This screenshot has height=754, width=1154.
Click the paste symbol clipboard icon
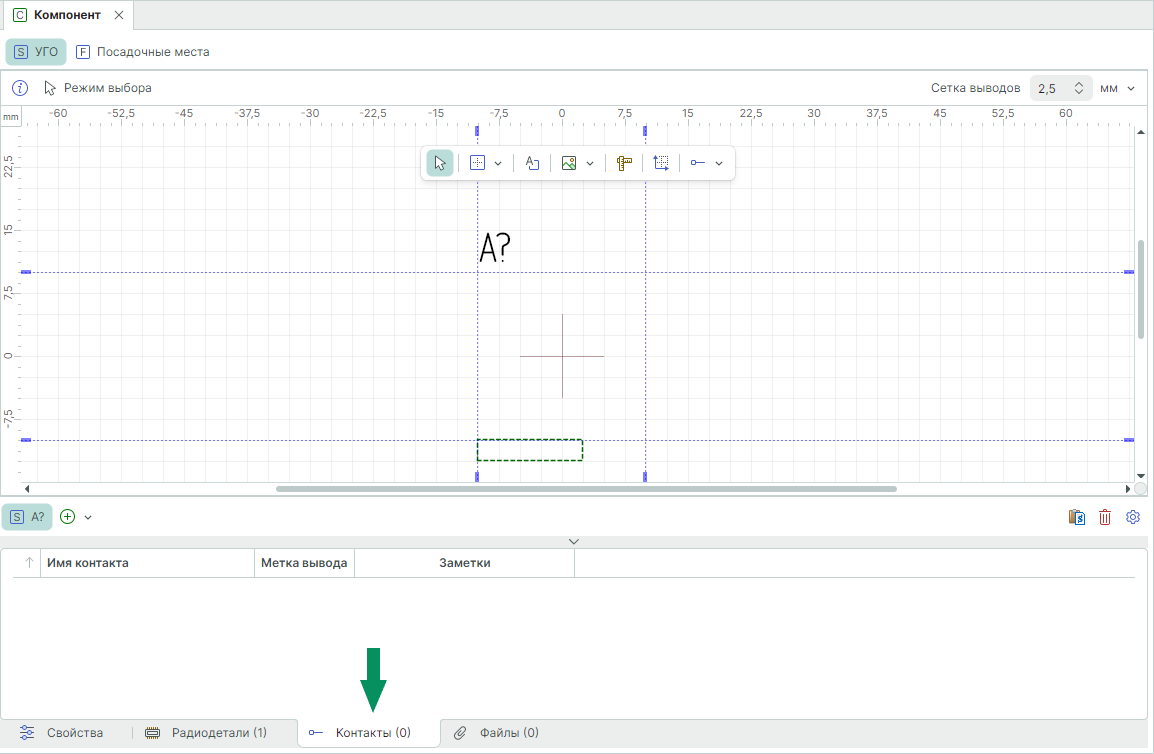tap(1077, 517)
